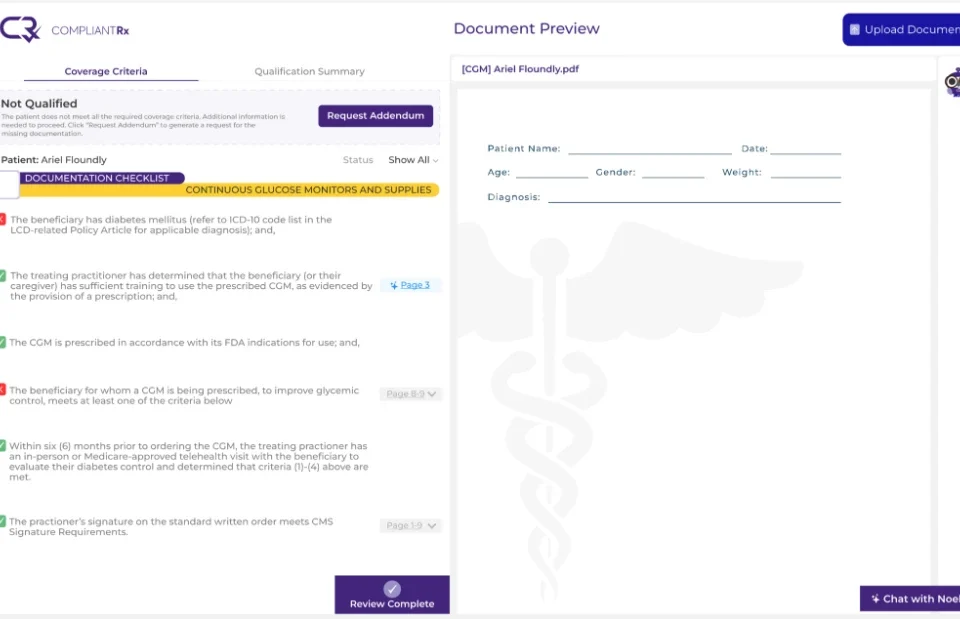This screenshot has width=960, height=619.
Task: Click the red X status for diabetes mellitus criterion
Action: 3,219
